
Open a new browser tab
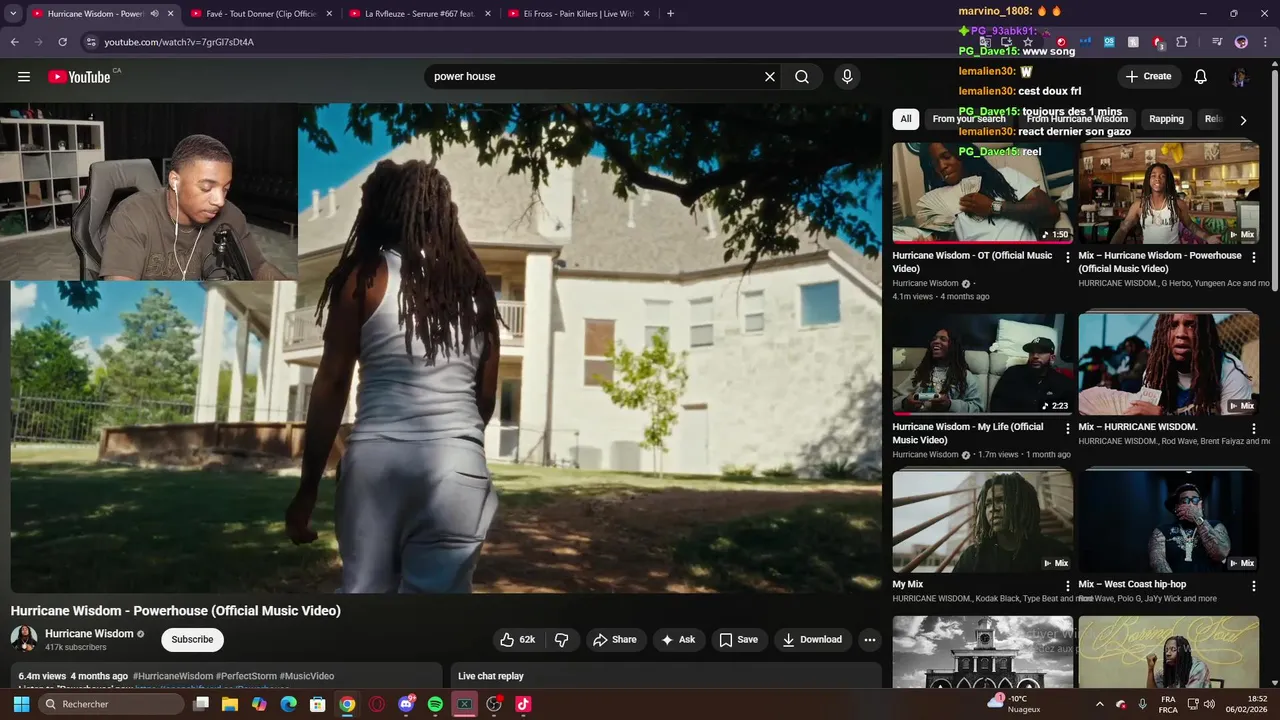(670, 14)
